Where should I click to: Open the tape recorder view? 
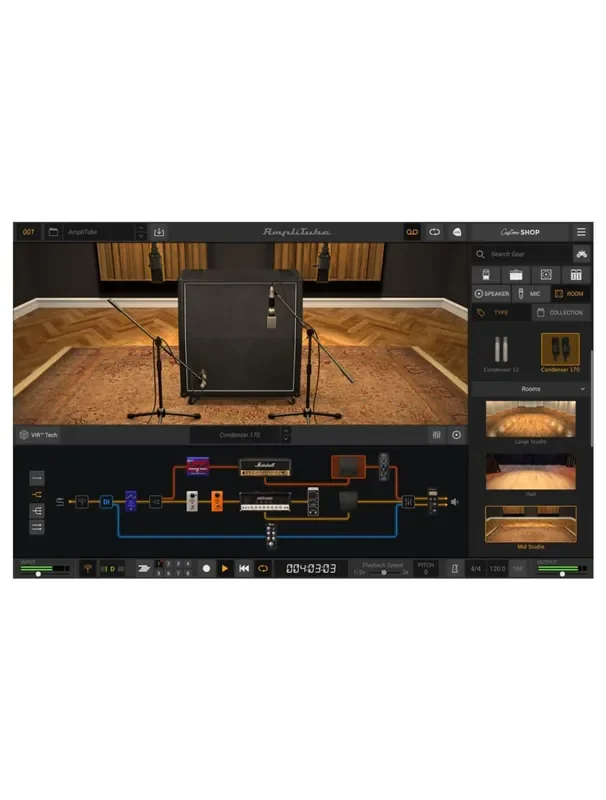[412, 232]
